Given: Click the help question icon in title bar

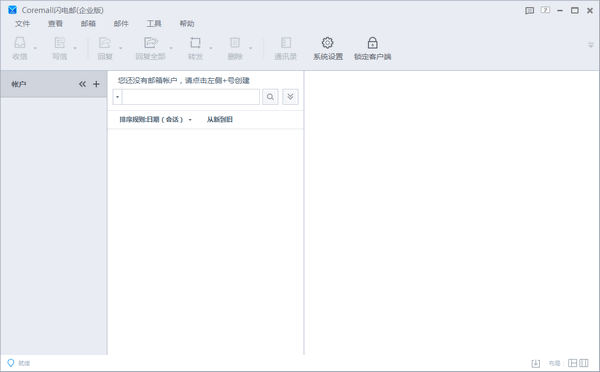Looking at the screenshot, I should 545,10.
